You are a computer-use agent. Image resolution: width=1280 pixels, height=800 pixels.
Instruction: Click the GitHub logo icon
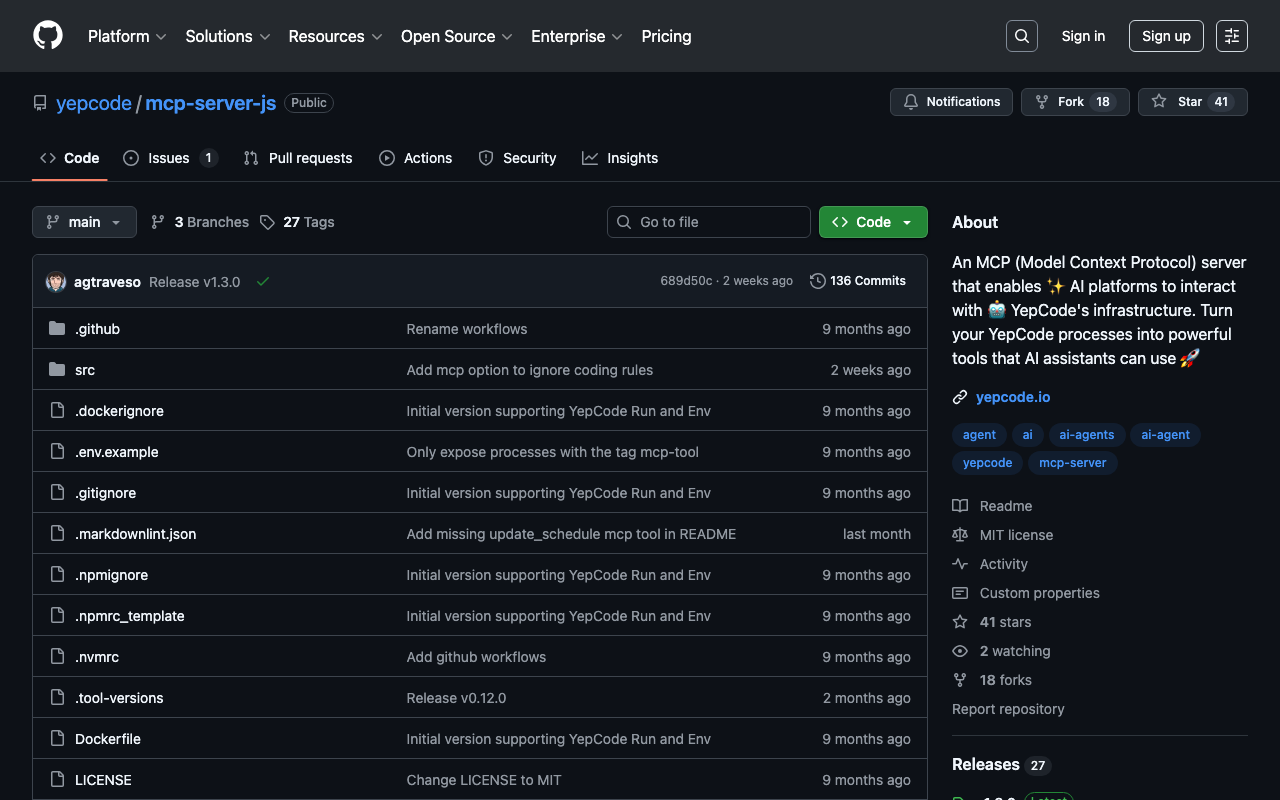click(x=48, y=36)
